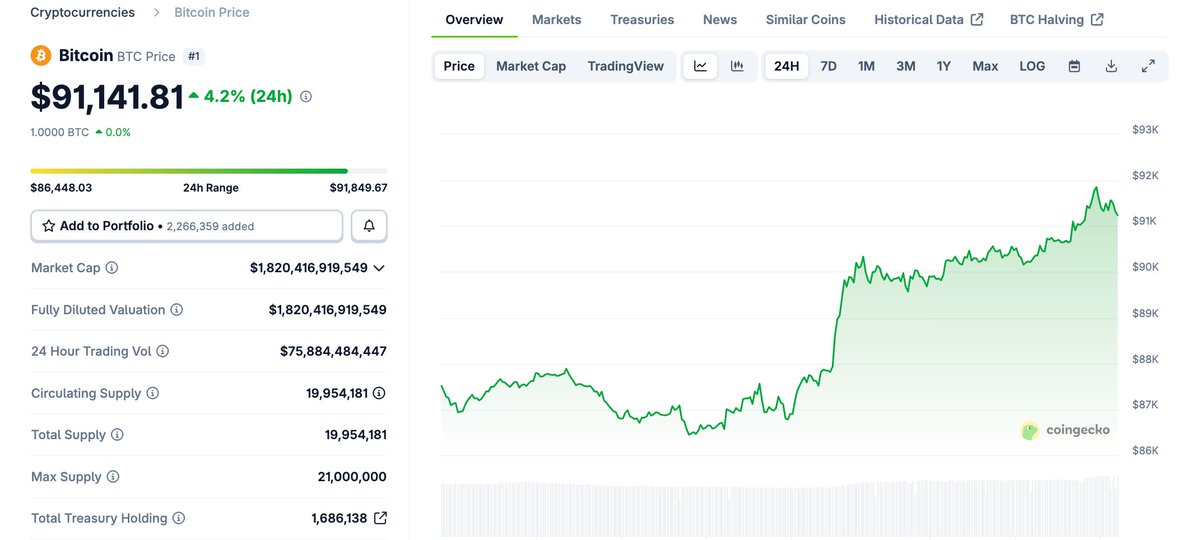Open the calendar date range picker

tap(1074, 66)
